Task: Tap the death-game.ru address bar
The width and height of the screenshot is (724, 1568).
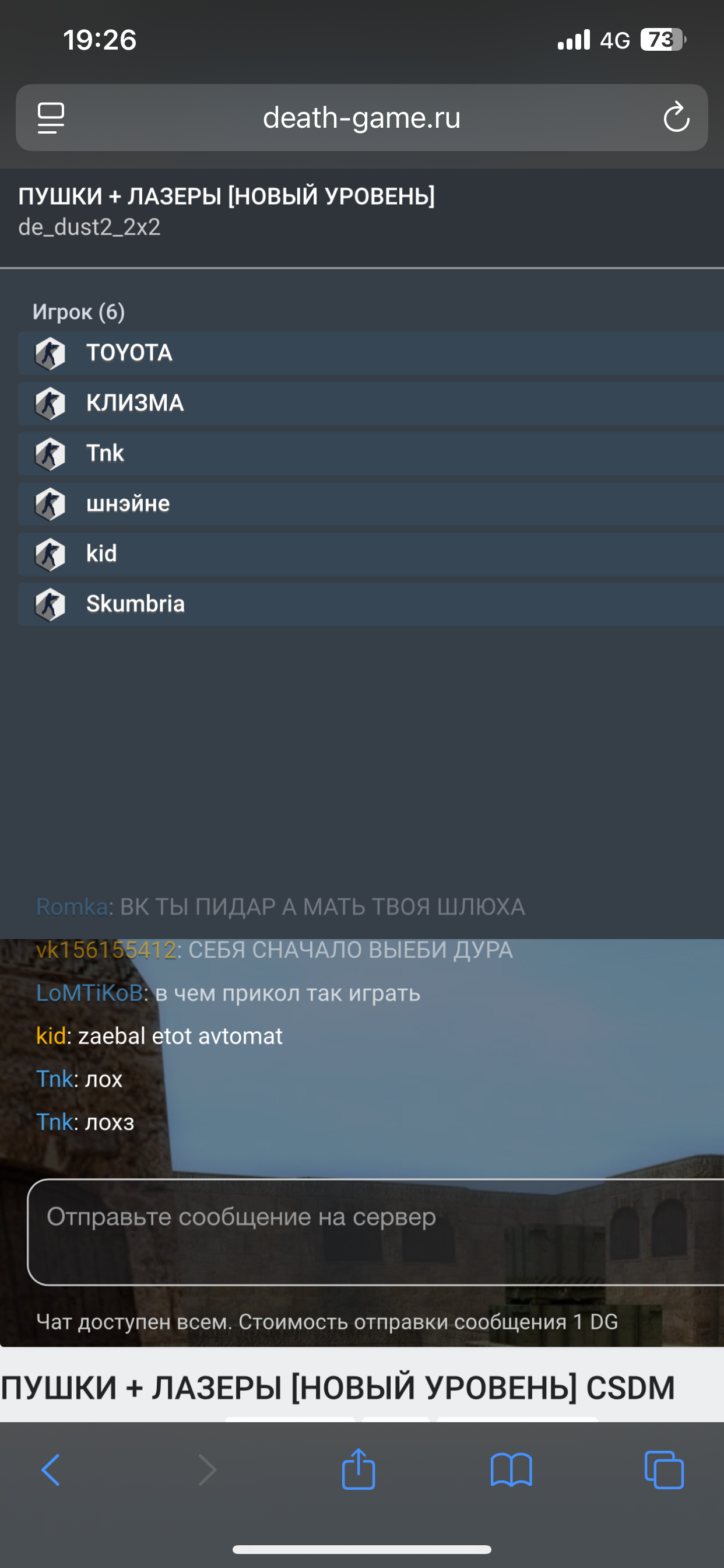Action: tap(362, 117)
